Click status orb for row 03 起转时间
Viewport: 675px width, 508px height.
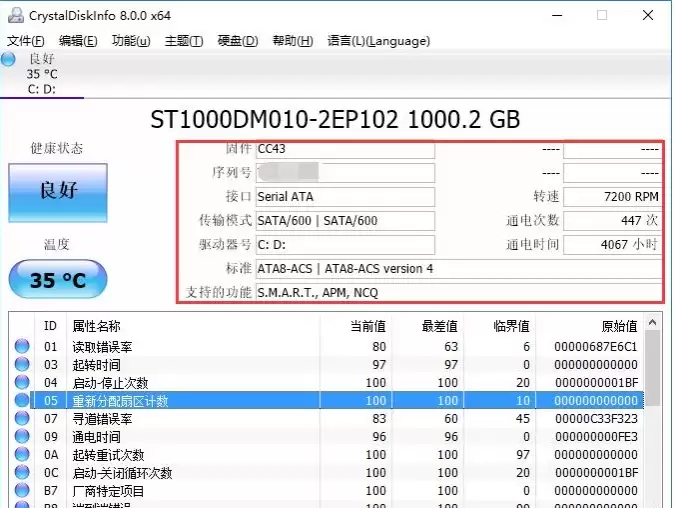(x=22, y=364)
